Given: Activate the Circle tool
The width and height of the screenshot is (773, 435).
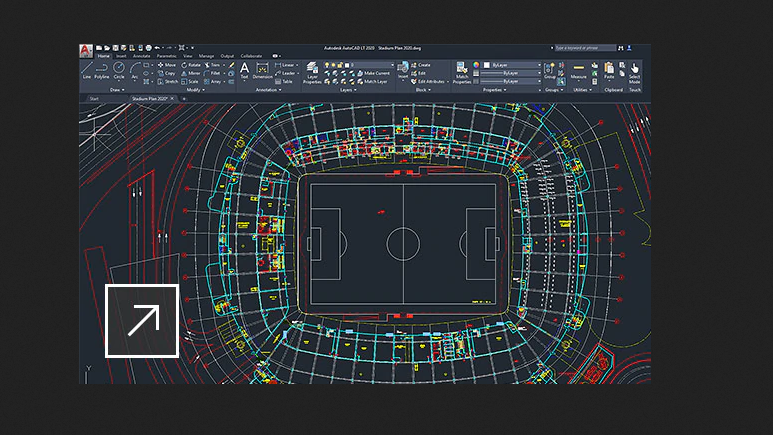Looking at the screenshot, I should [x=119, y=71].
